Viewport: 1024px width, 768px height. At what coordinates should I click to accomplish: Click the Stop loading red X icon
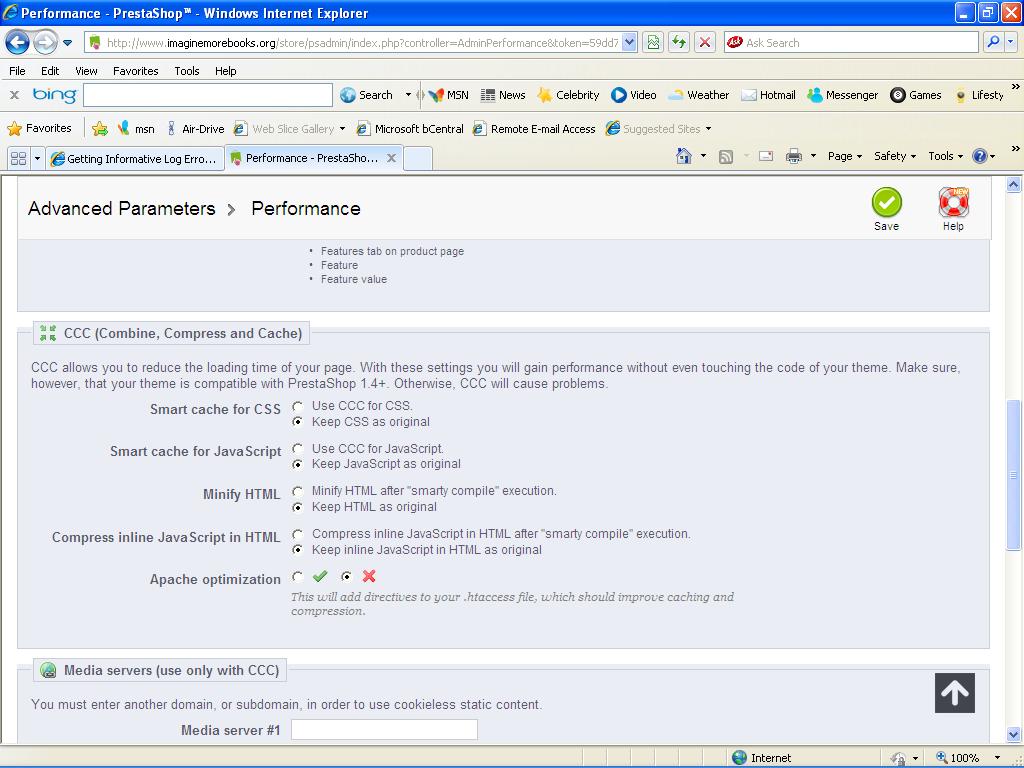705,43
